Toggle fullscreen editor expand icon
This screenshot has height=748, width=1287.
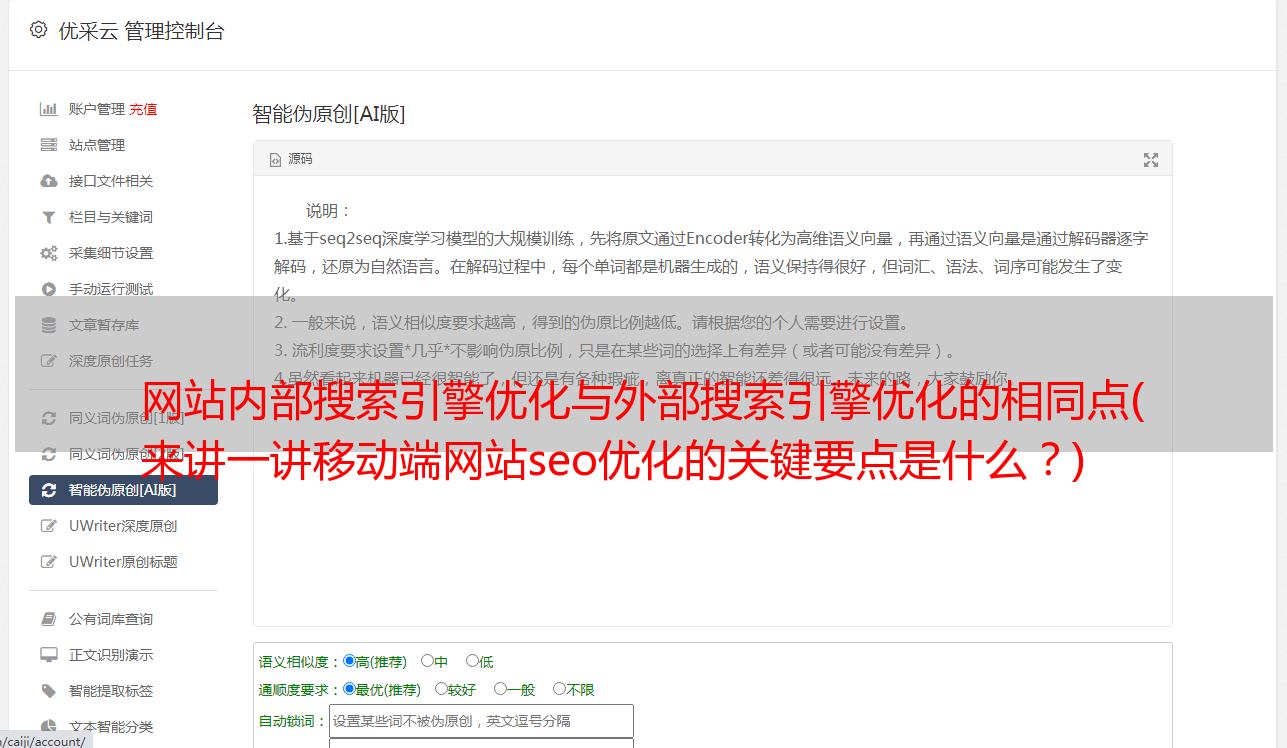point(1151,160)
